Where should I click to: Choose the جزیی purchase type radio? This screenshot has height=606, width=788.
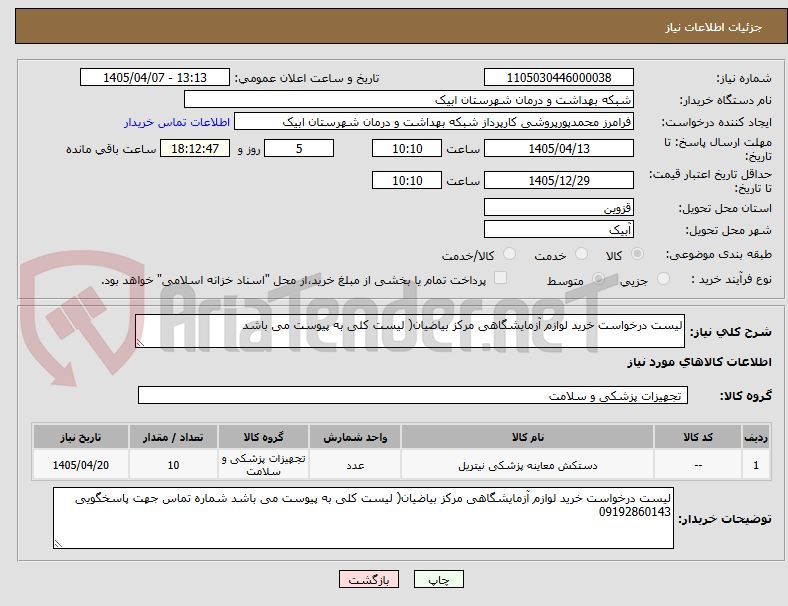click(x=663, y=279)
